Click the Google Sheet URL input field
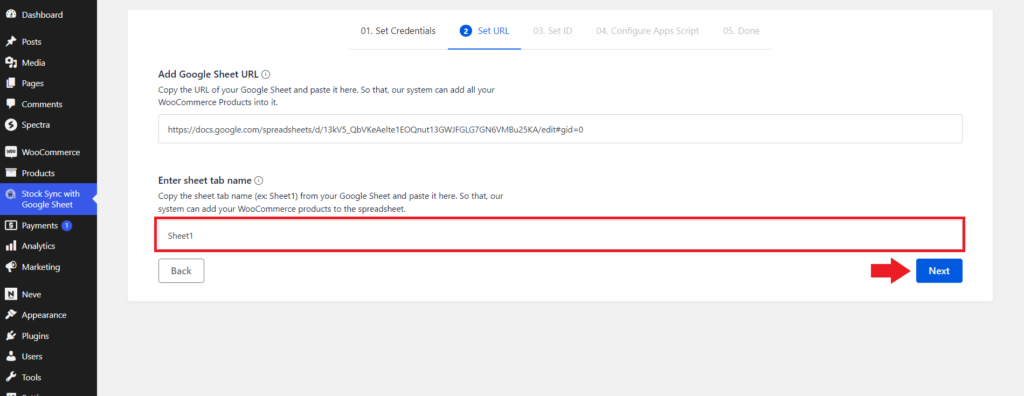This screenshot has width=1024, height=396. click(x=560, y=129)
